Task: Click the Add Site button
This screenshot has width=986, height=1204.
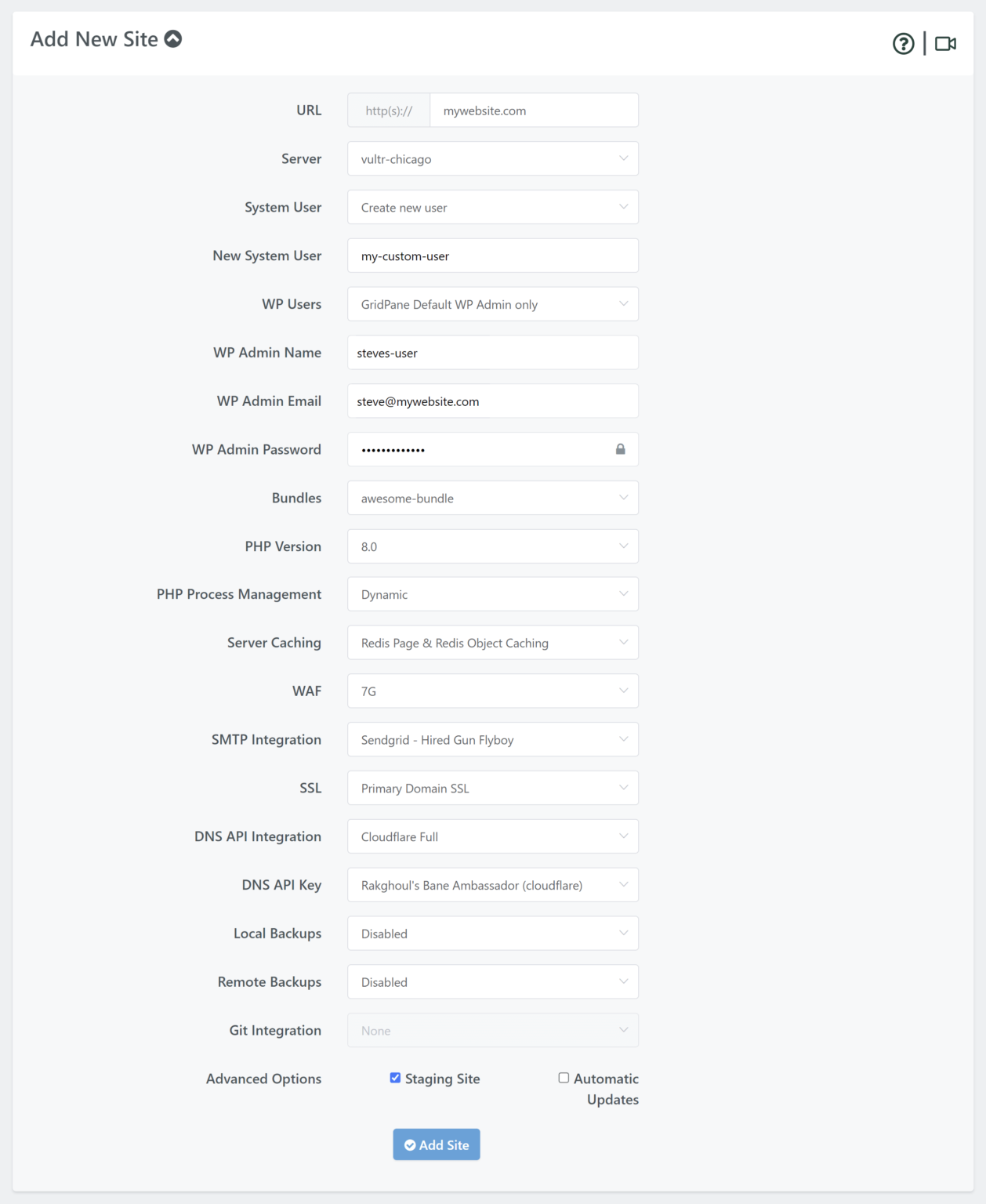Action: (x=436, y=1144)
